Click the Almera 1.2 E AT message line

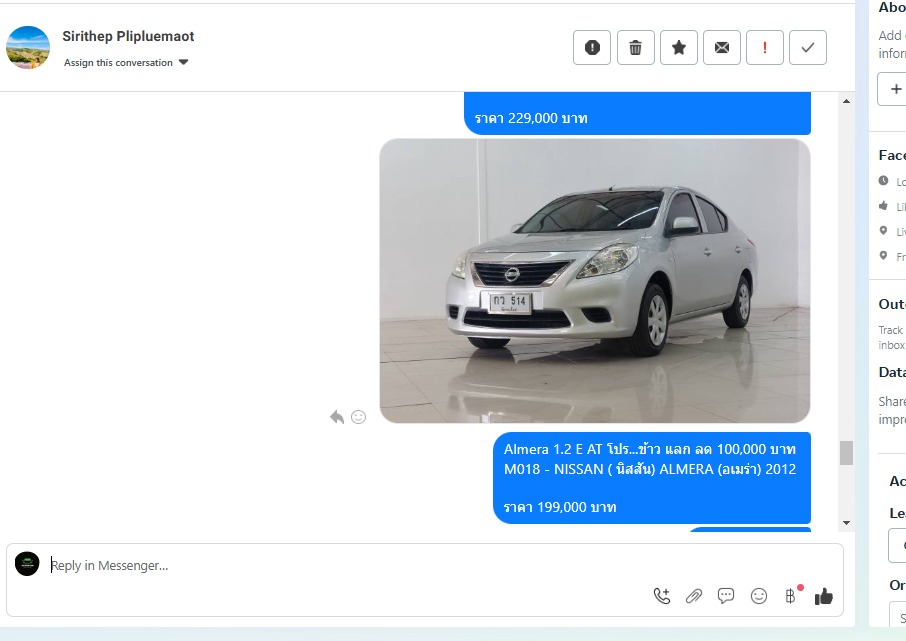[649, 449]
